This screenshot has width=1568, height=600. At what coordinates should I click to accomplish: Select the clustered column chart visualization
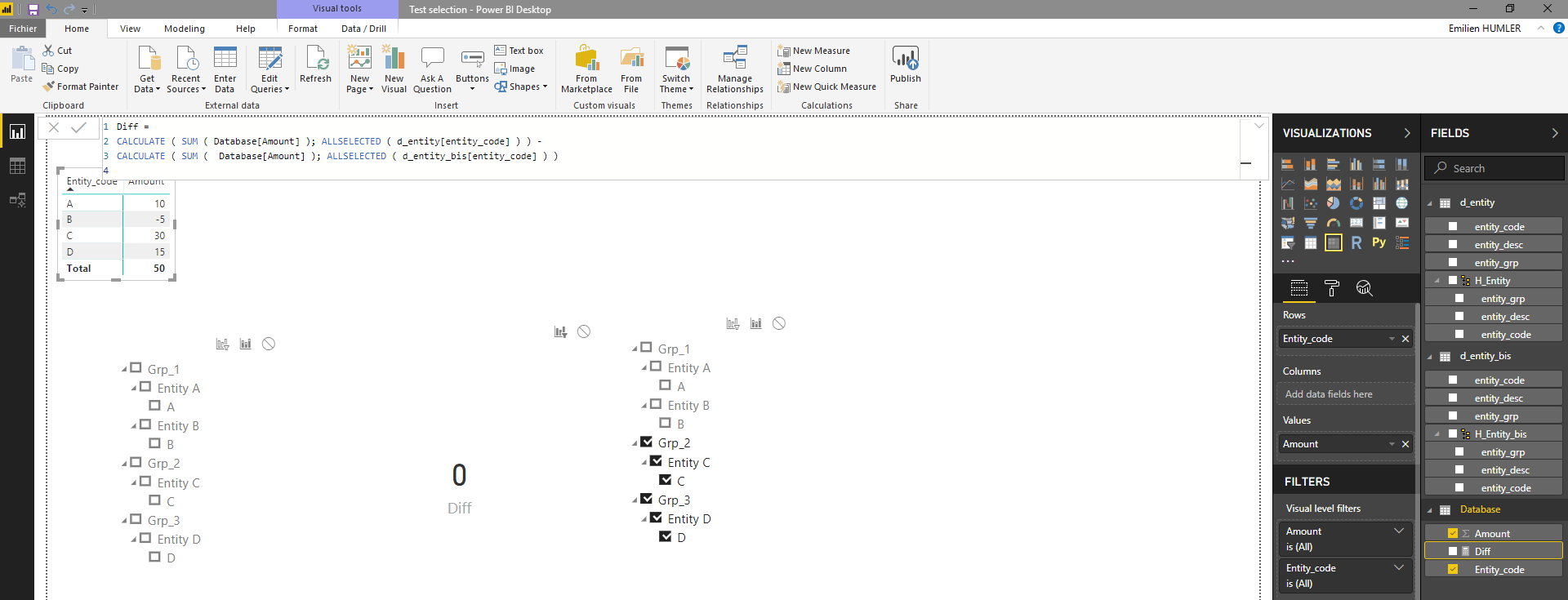[1356, 164]
